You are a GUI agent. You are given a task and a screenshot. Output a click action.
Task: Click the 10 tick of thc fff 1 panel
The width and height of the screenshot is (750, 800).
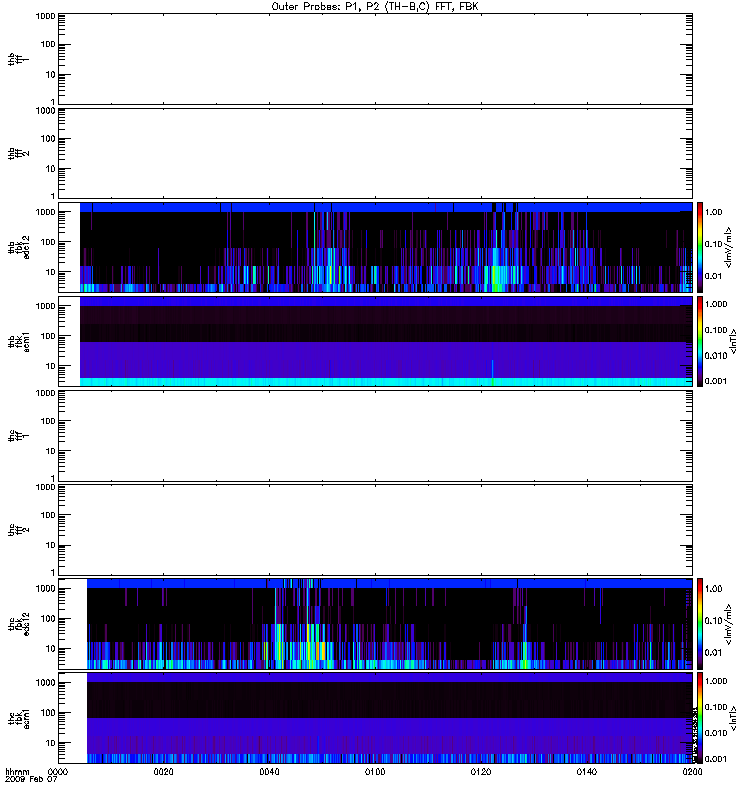50,452
